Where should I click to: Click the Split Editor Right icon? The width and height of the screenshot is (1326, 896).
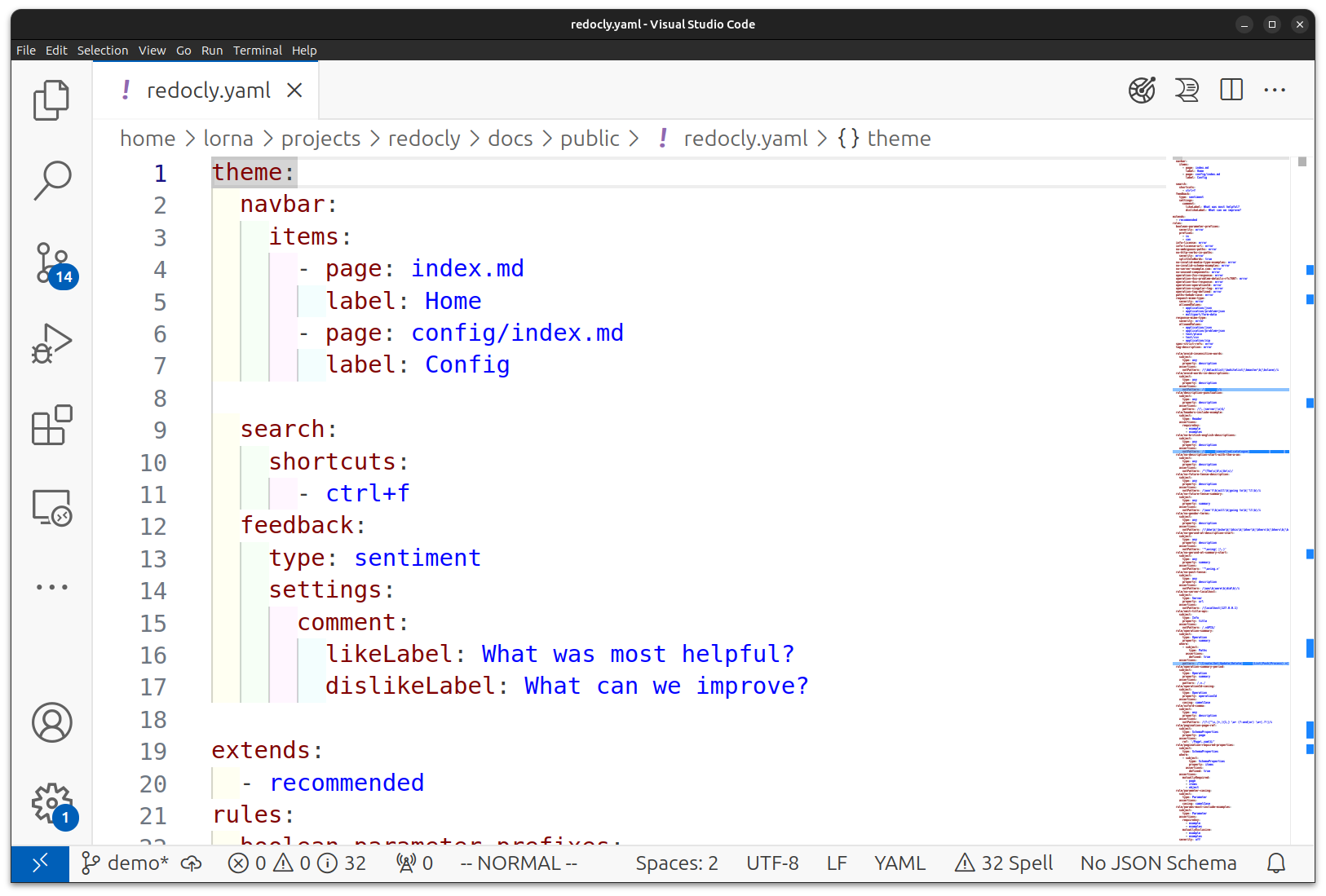point(1231,90)
